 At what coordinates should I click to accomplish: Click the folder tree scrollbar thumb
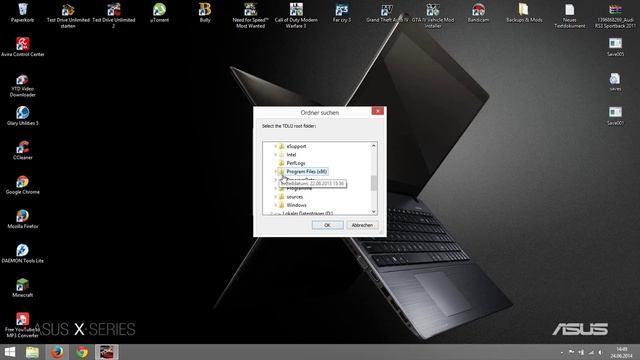pyautogui.click(x=373, y=183)
